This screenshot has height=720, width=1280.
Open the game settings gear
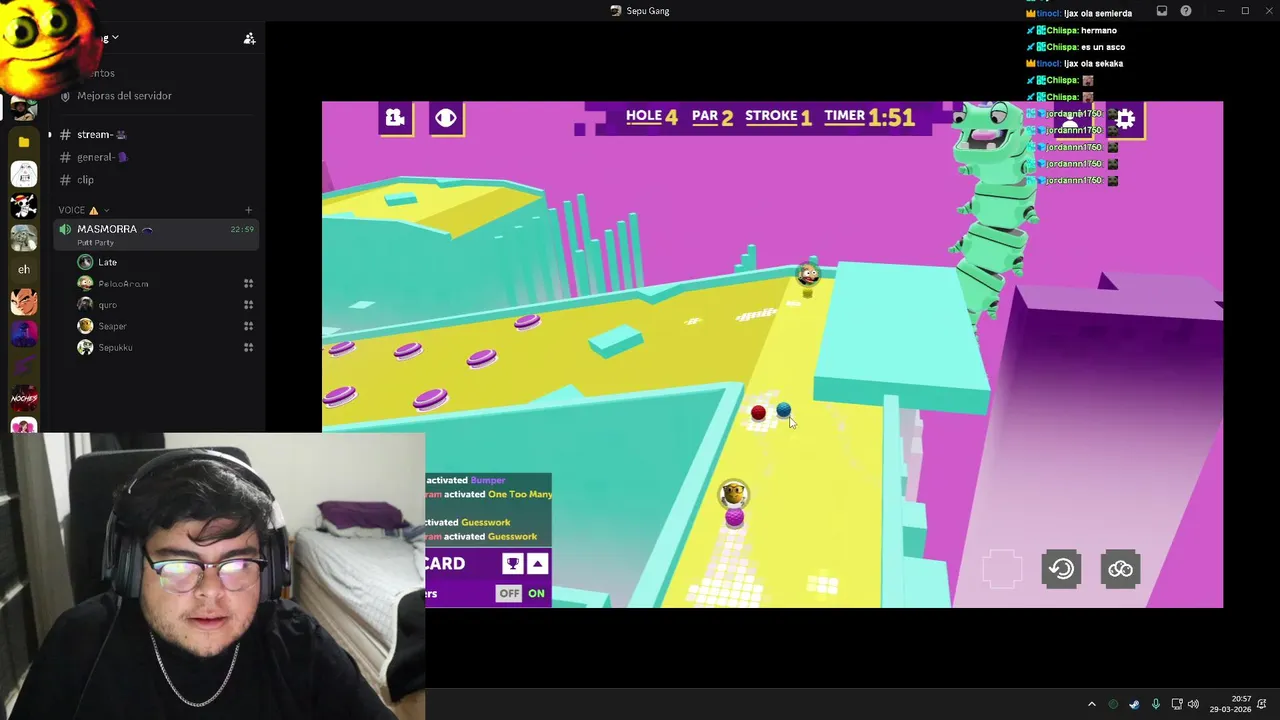tap(1125, 119)
